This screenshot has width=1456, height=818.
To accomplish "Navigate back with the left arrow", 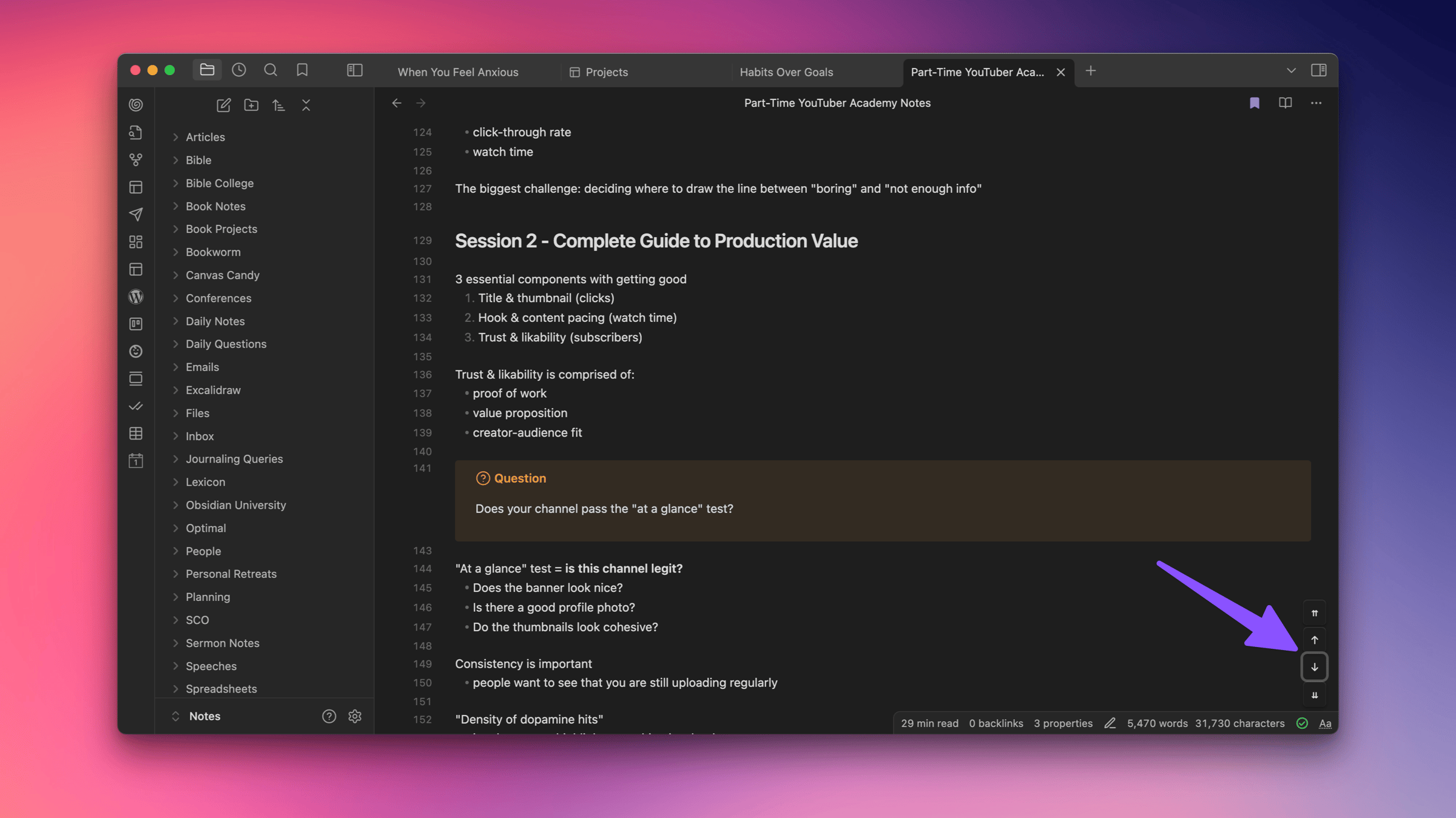I will pyautogui.click(x=397, y=103).
